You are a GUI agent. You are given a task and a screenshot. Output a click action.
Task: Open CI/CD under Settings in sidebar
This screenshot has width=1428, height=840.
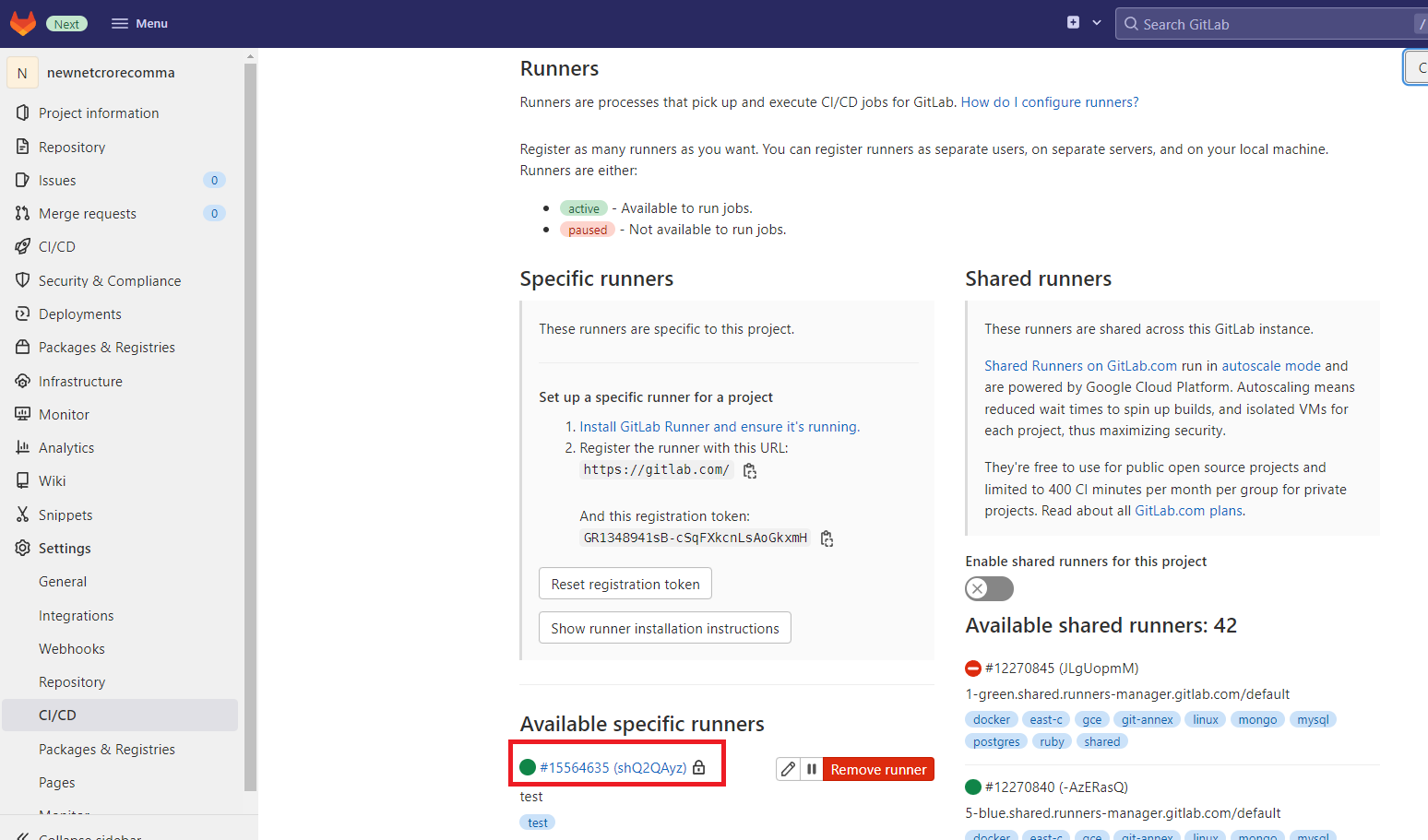[57, 716]
